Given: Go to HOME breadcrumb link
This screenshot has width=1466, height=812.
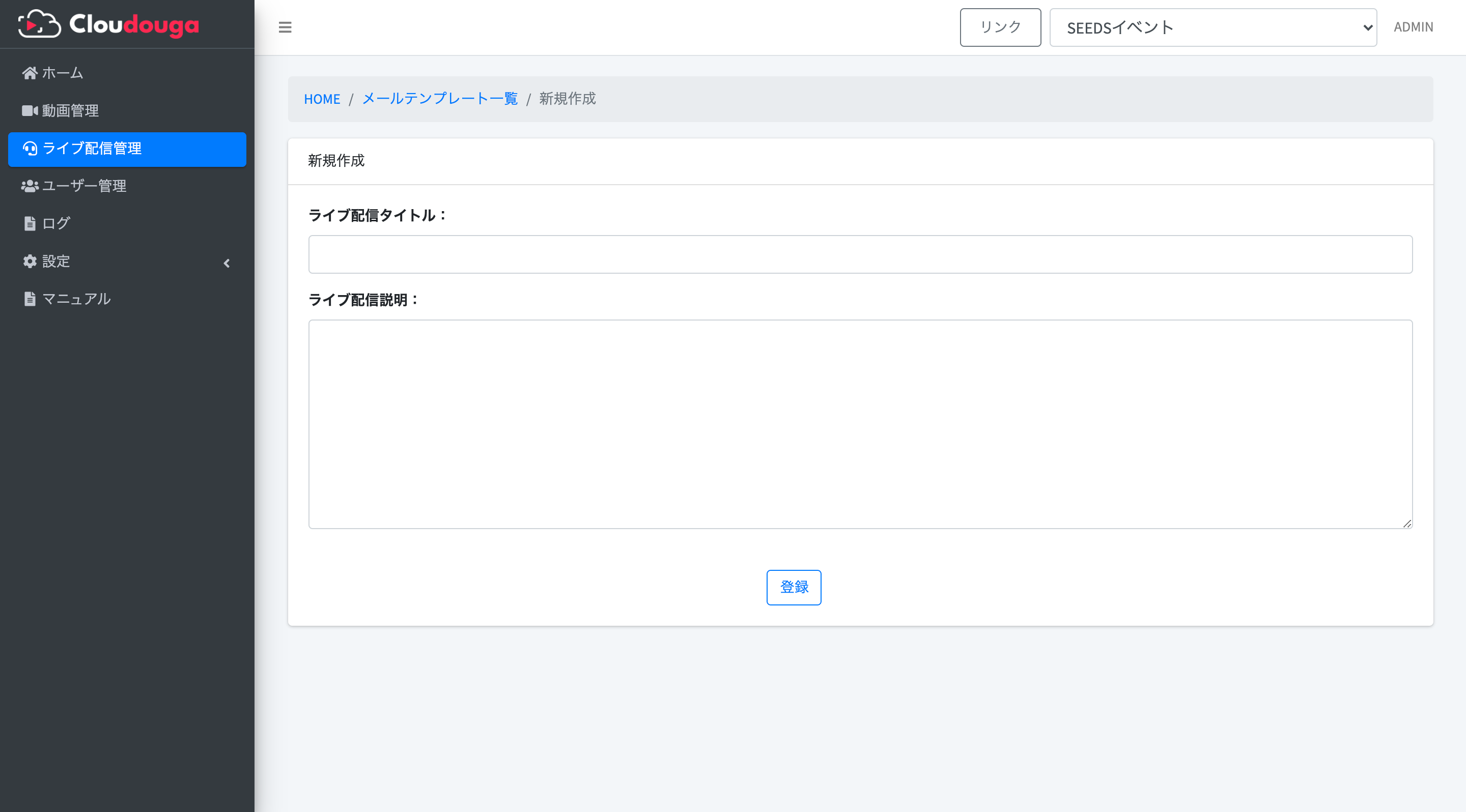Looking at the screenshot, I should coord(322,99).
